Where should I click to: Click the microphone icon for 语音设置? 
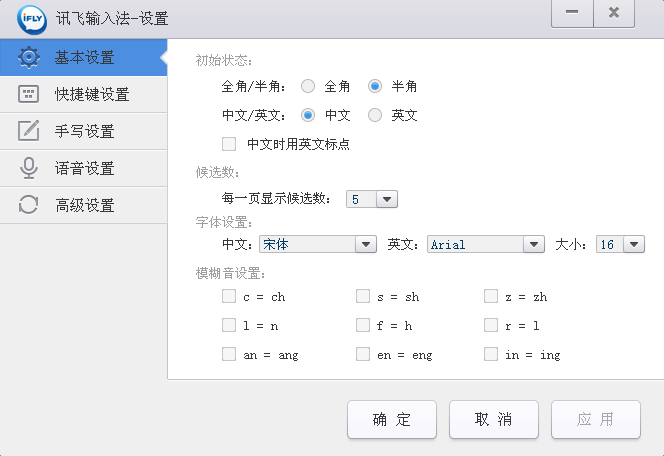(29, 168)
